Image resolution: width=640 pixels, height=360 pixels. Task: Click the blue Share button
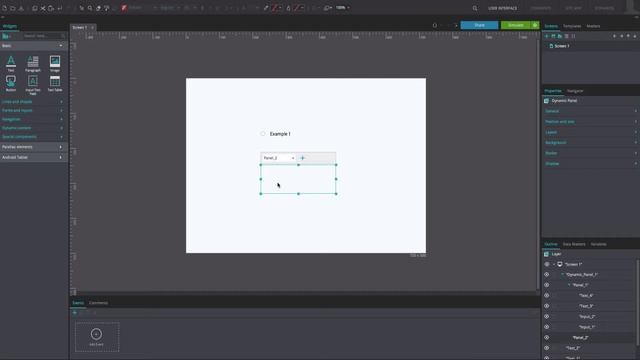(x=479, y=25)
